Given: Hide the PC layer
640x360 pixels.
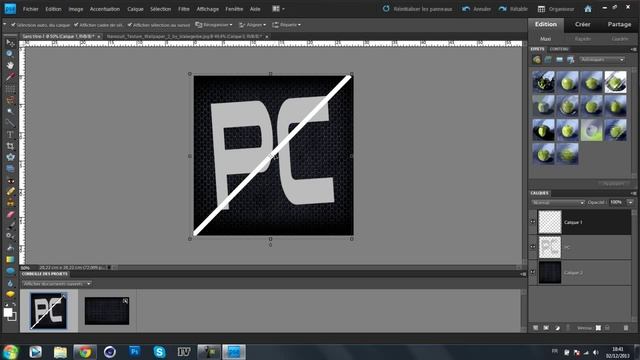Looking at the screenshot, I should (x=533, y=247).
